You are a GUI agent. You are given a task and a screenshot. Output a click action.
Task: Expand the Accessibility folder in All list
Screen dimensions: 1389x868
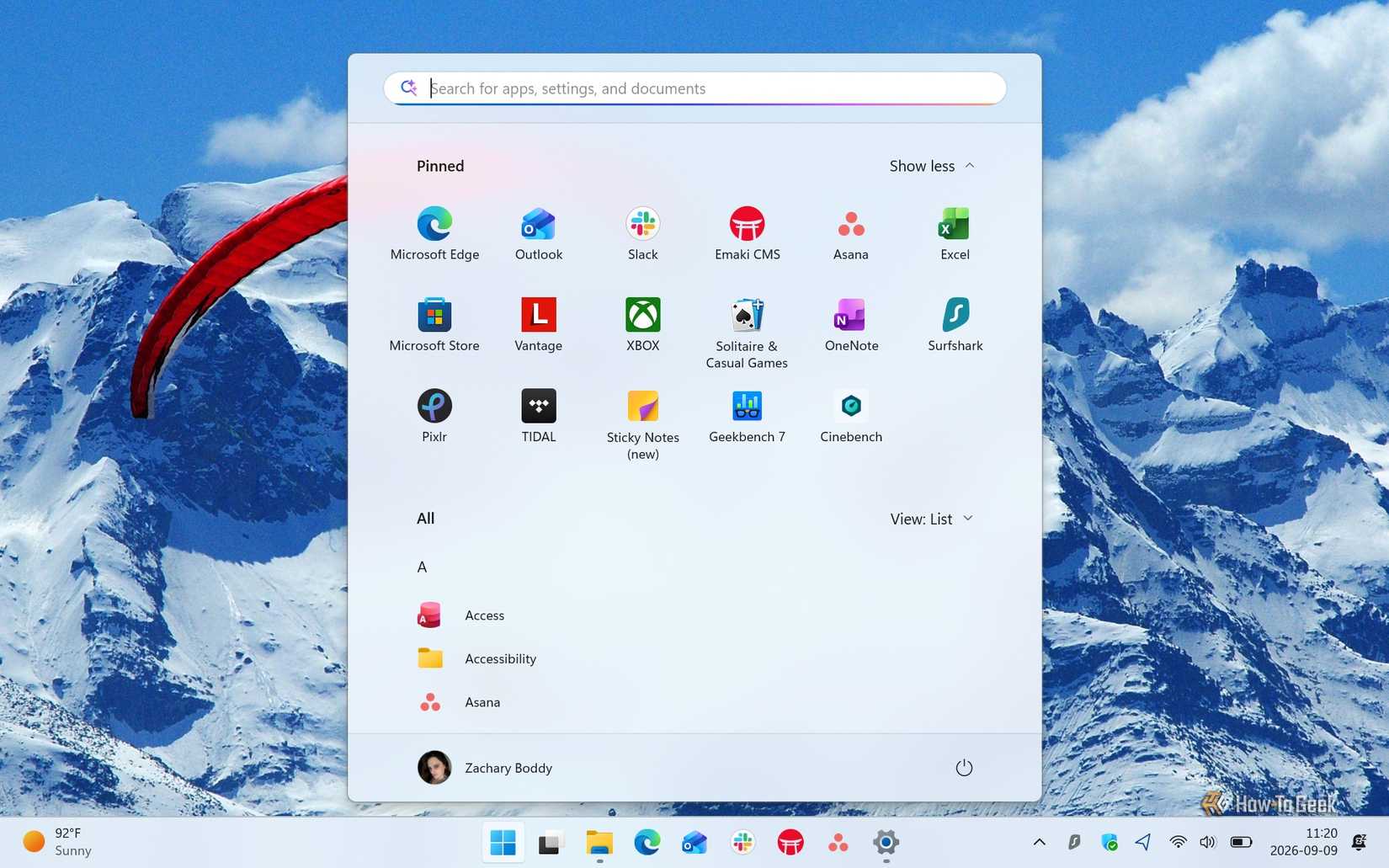pos(694,658)
